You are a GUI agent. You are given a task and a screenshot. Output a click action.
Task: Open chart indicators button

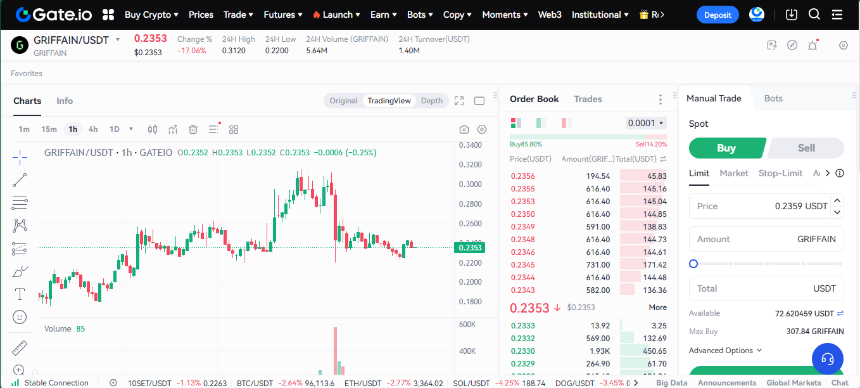click(x=173, y=130)
